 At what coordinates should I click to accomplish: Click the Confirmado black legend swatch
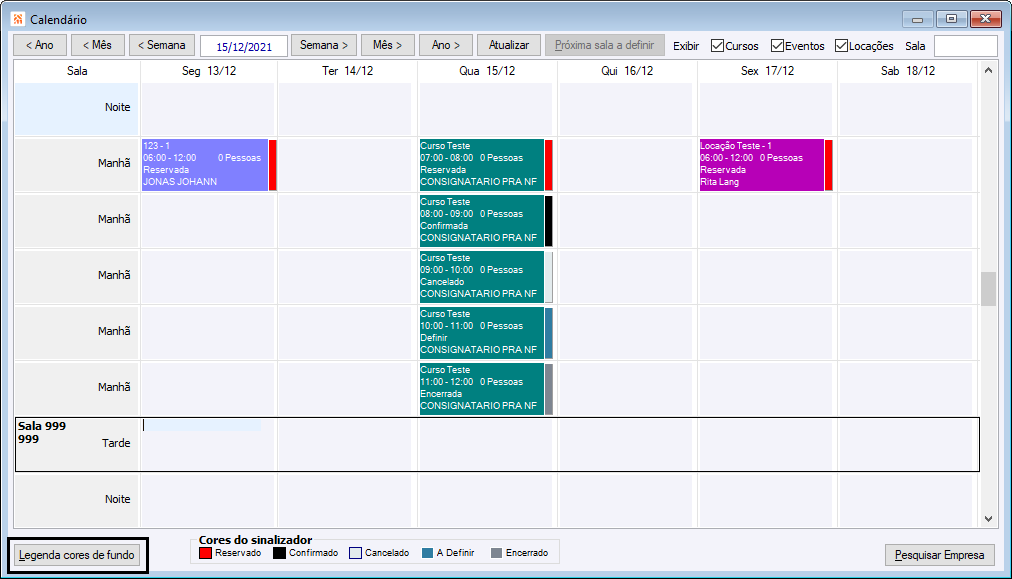coord(279,553)
